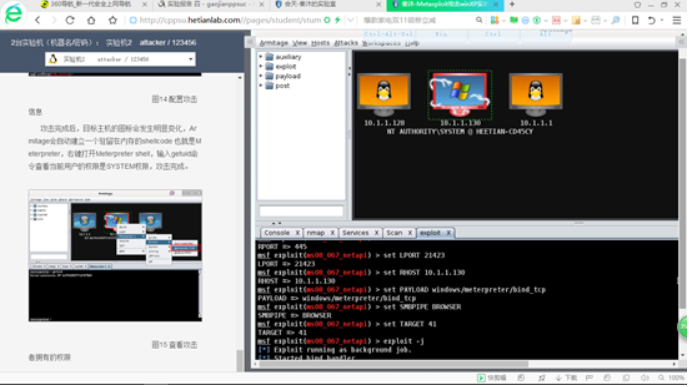Reload the page with the refresh icon
Screen dimensions: 689x387
coord(70,20)
